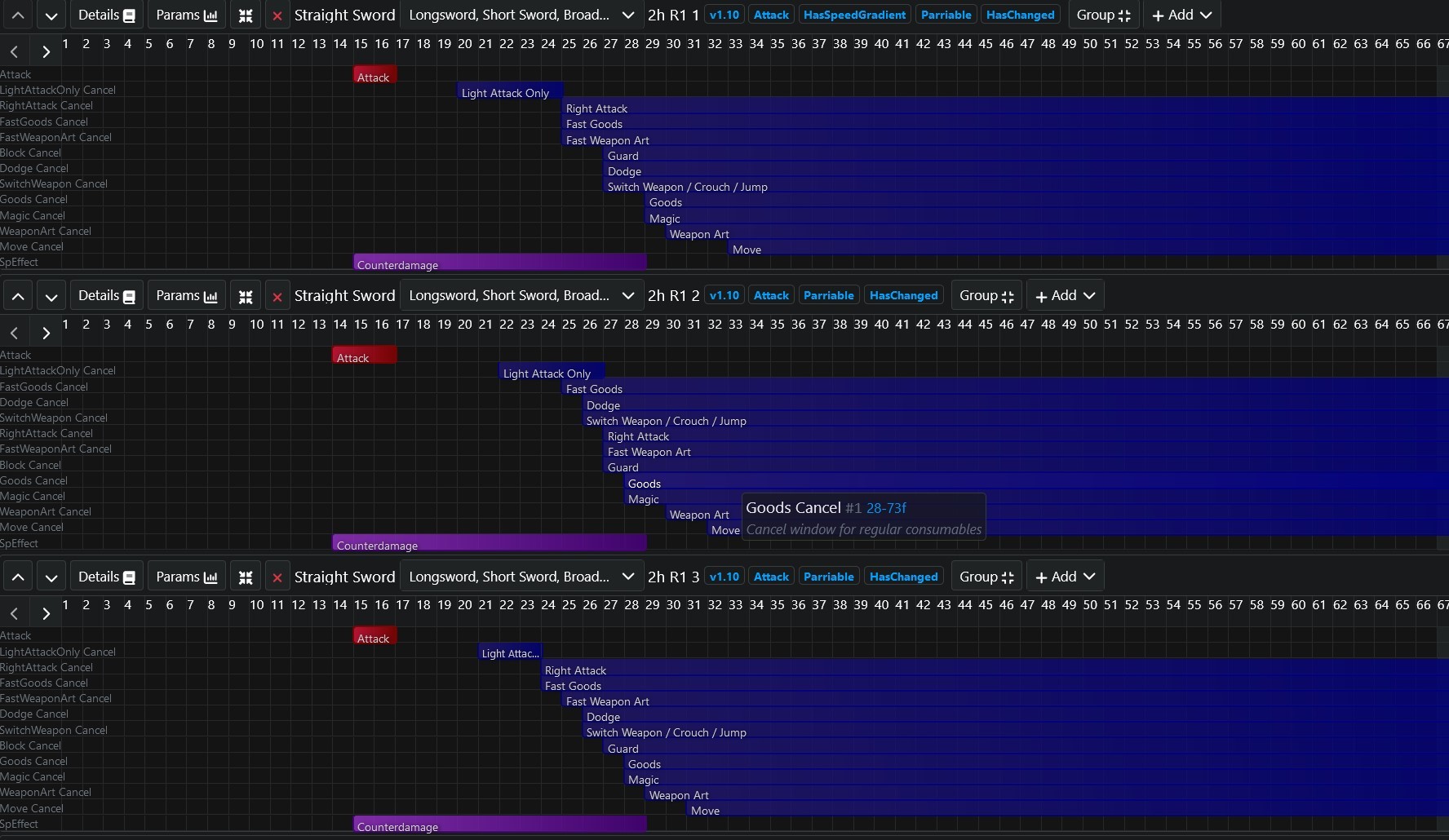Toggle Params for 2h R1 2

(x=187, y=296)
